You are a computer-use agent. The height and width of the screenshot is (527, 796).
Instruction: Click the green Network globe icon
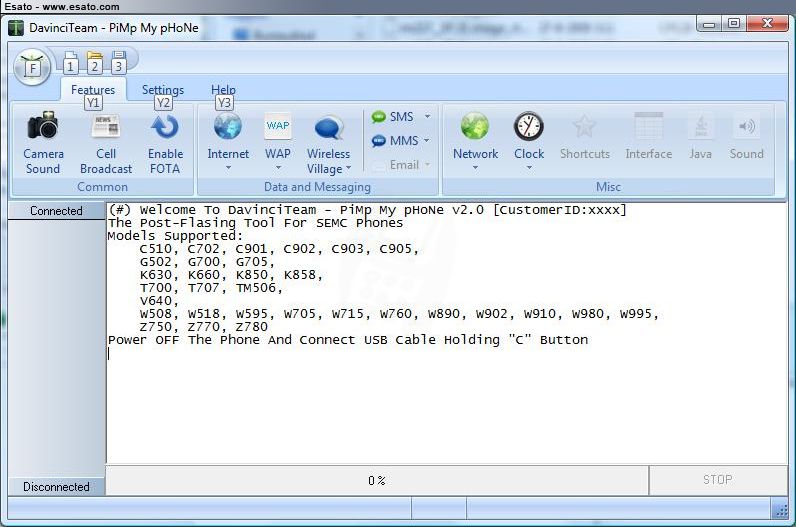[475, 126]
